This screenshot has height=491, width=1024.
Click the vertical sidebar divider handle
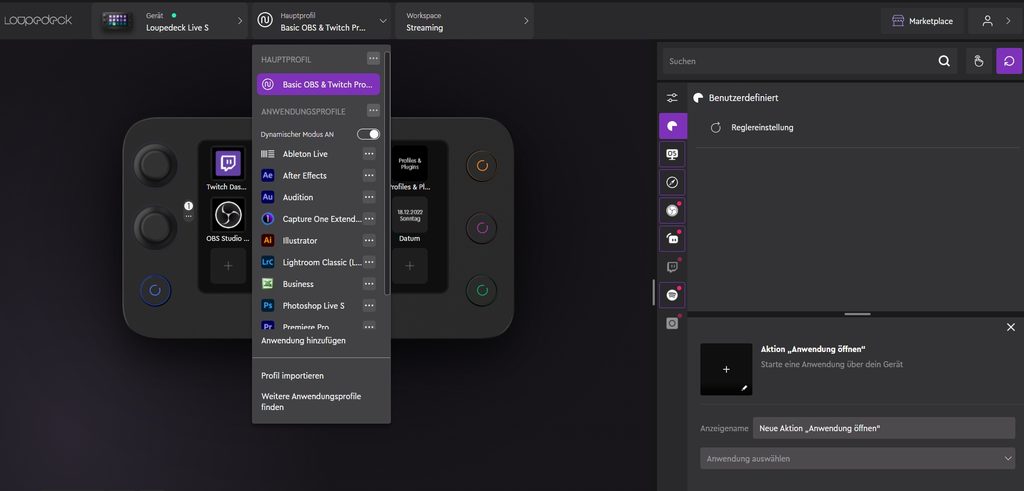654,292
